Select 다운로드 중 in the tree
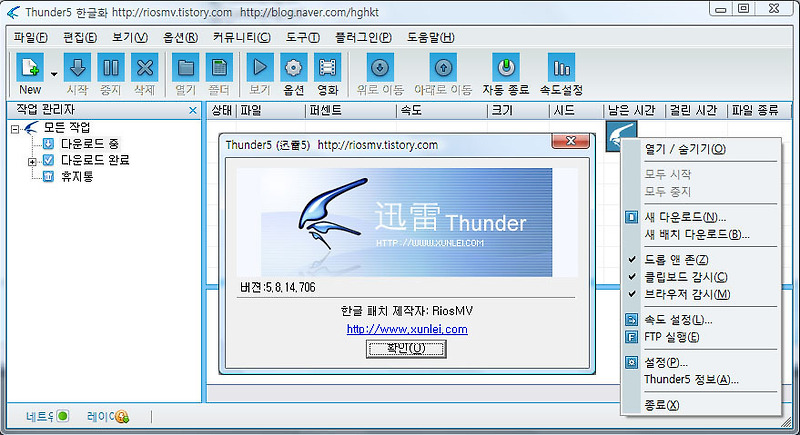Image resolution: width=800 pixels, height=435 pixels. click(90, 144)
